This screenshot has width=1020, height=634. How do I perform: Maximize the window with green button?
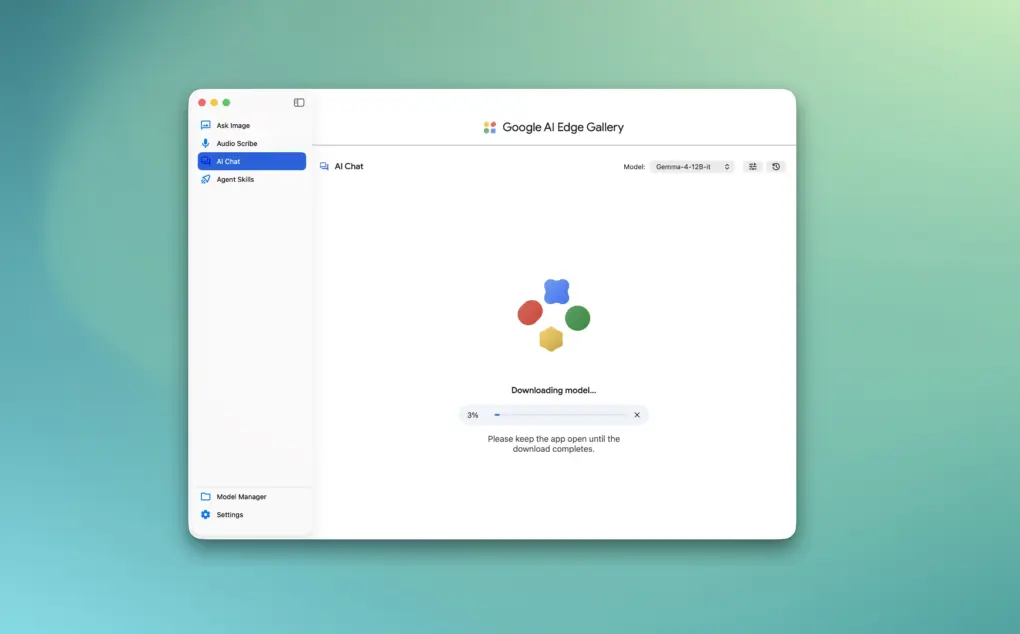pos(226,103)
